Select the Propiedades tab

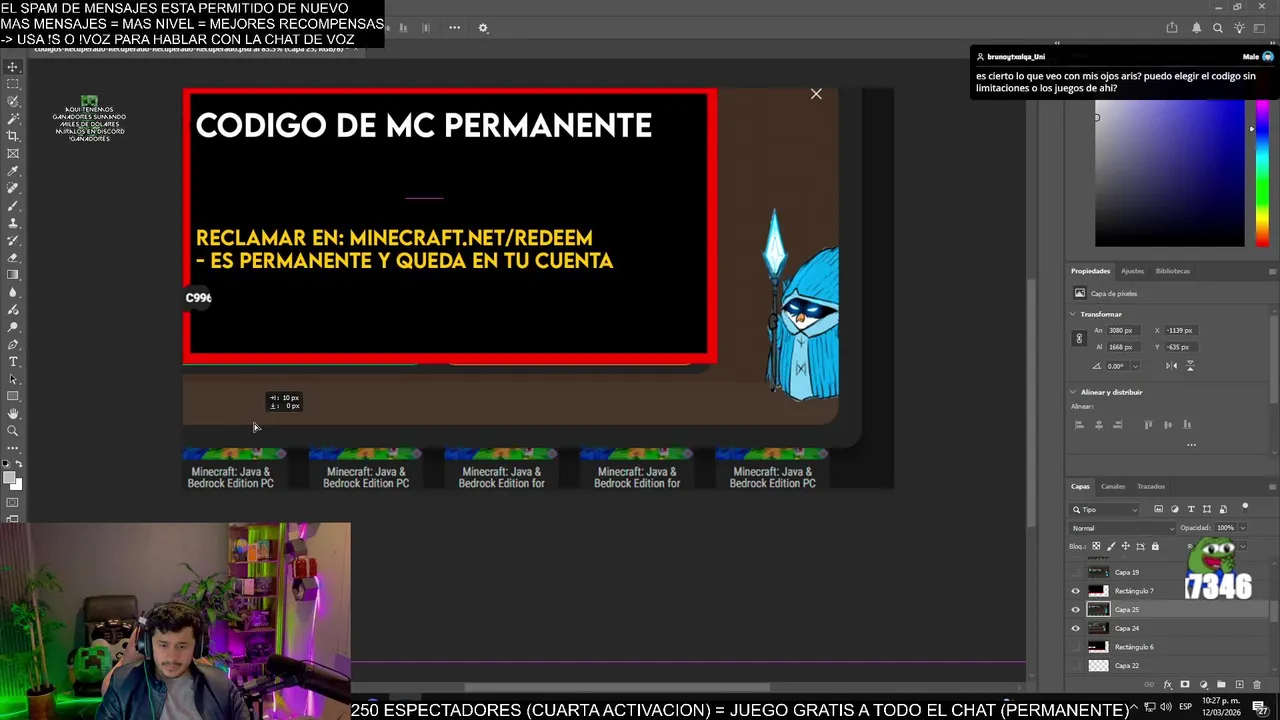(1090, 271)
